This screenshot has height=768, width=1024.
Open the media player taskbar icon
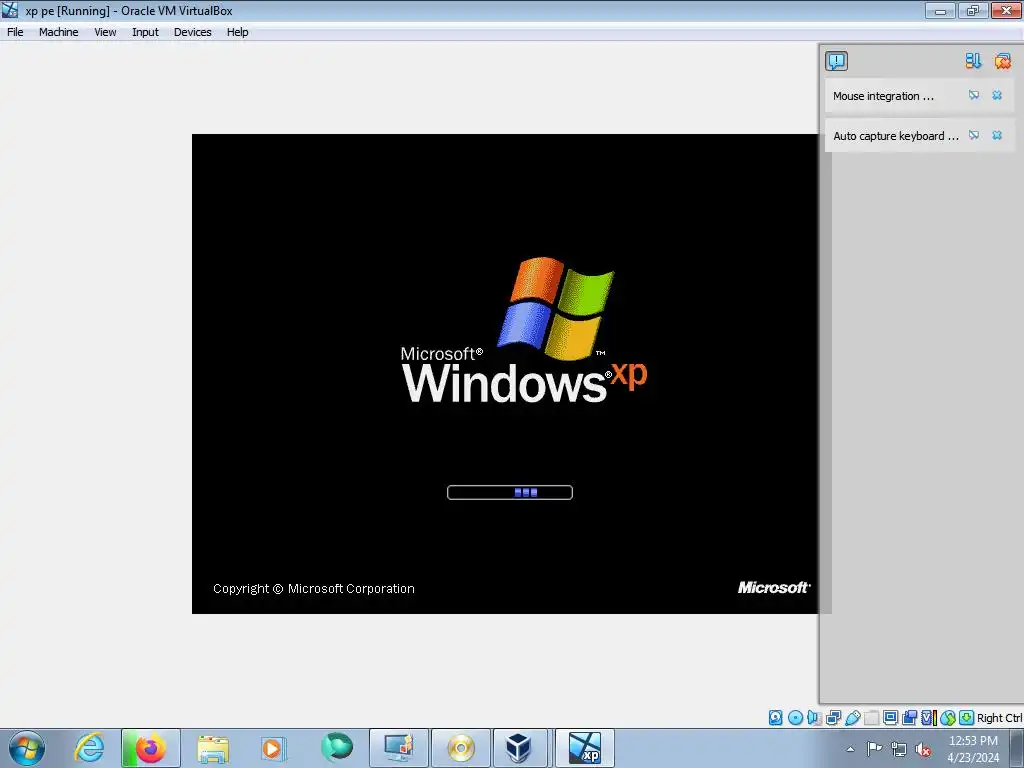[273, 748]
